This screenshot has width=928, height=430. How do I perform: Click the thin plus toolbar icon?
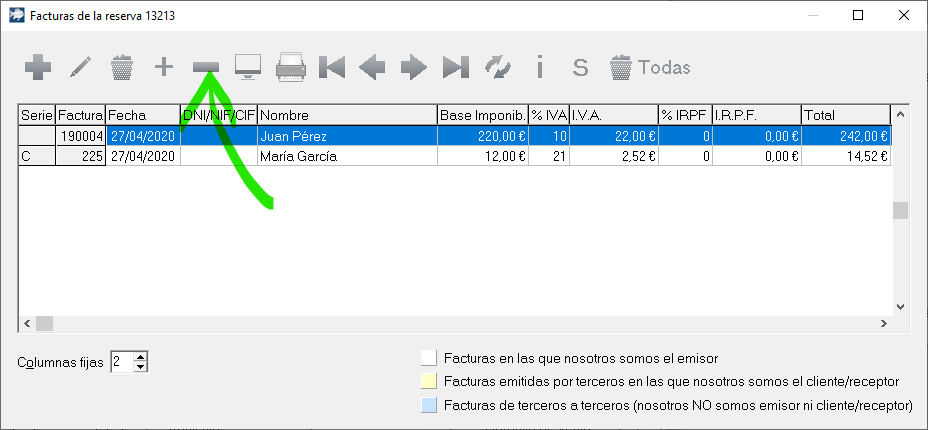164,67
